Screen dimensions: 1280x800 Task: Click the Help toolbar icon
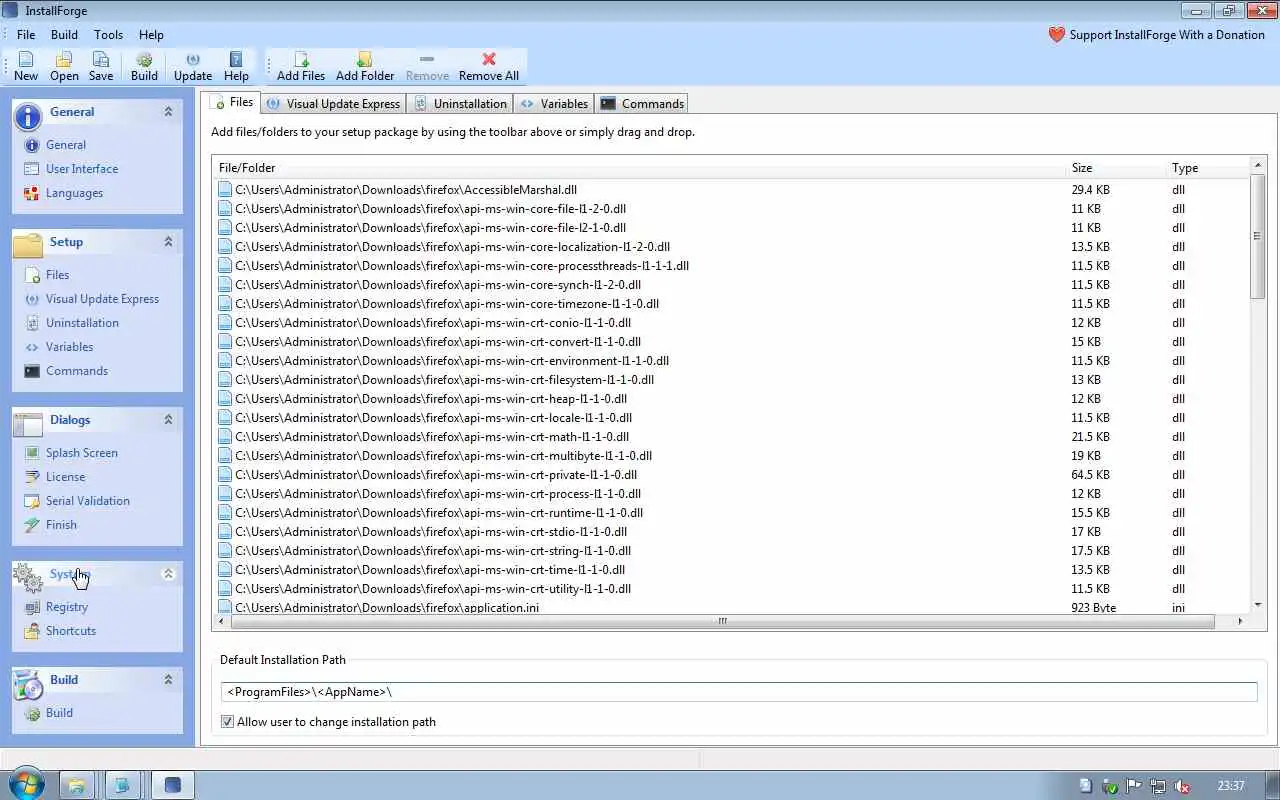236,66
